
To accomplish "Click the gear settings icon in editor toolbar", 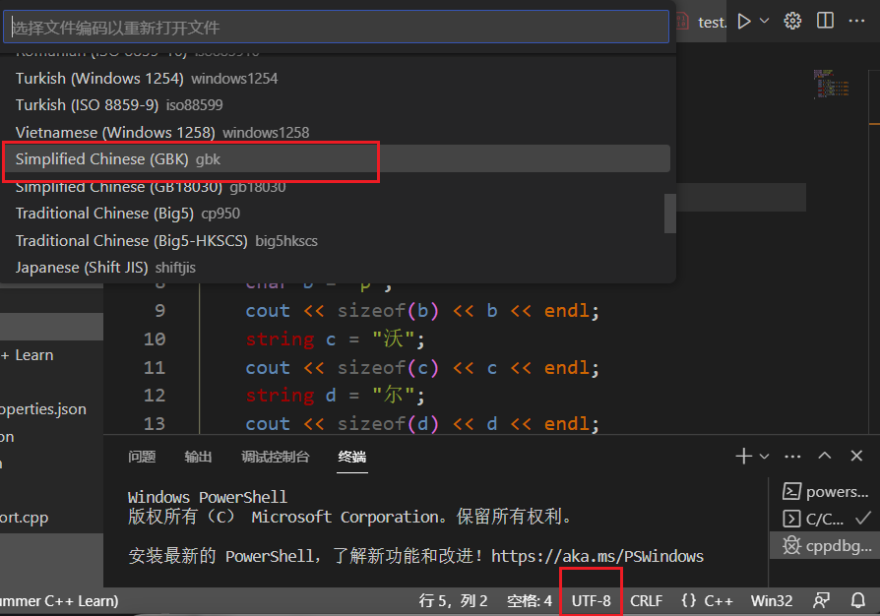I will click(793, 21).
